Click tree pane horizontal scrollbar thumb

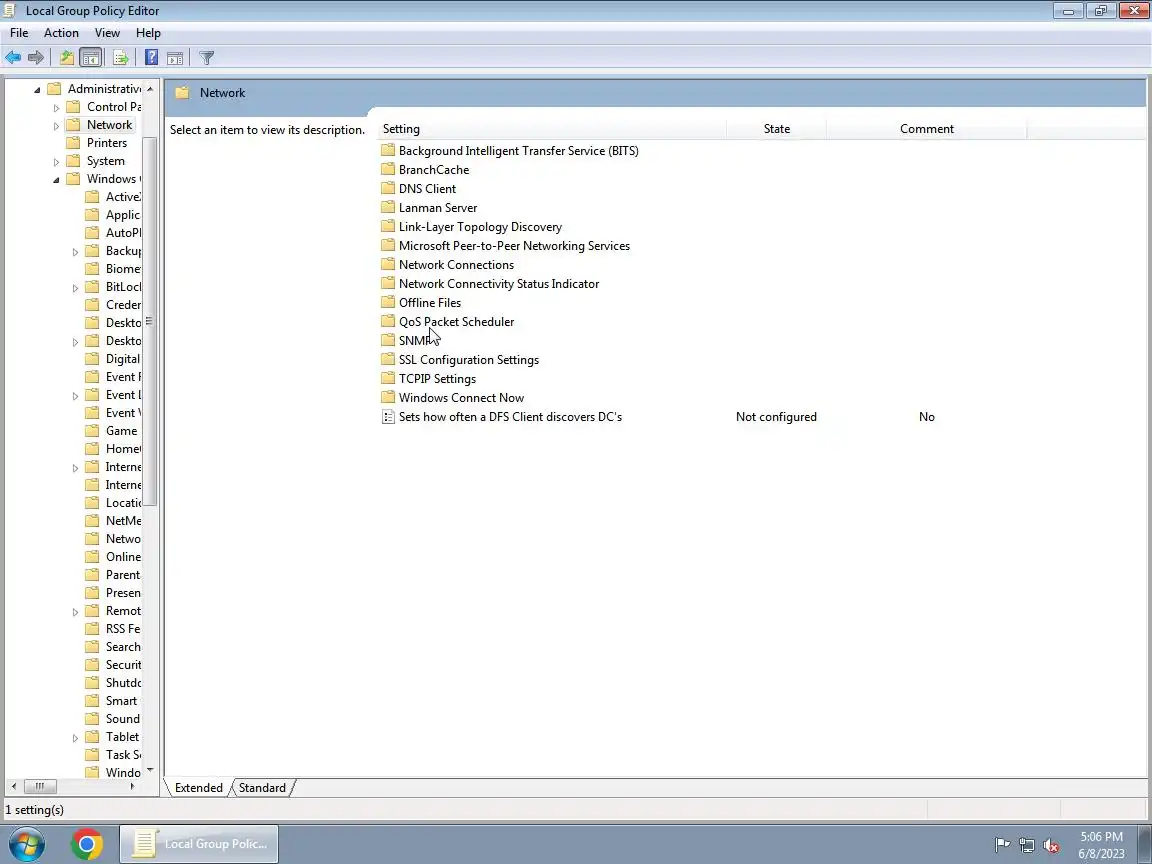point(40,786)
